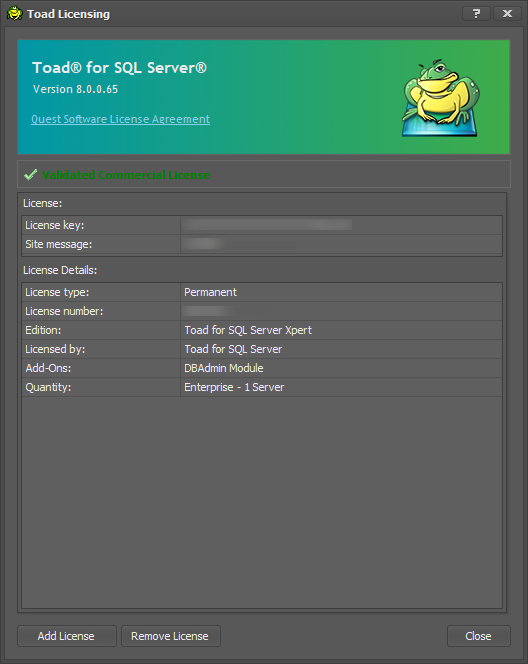The width and height of the screenshot is (528, 664).
Task: Click 'Toad for SQL Server' Licensed by value
Action: (233, 349)
